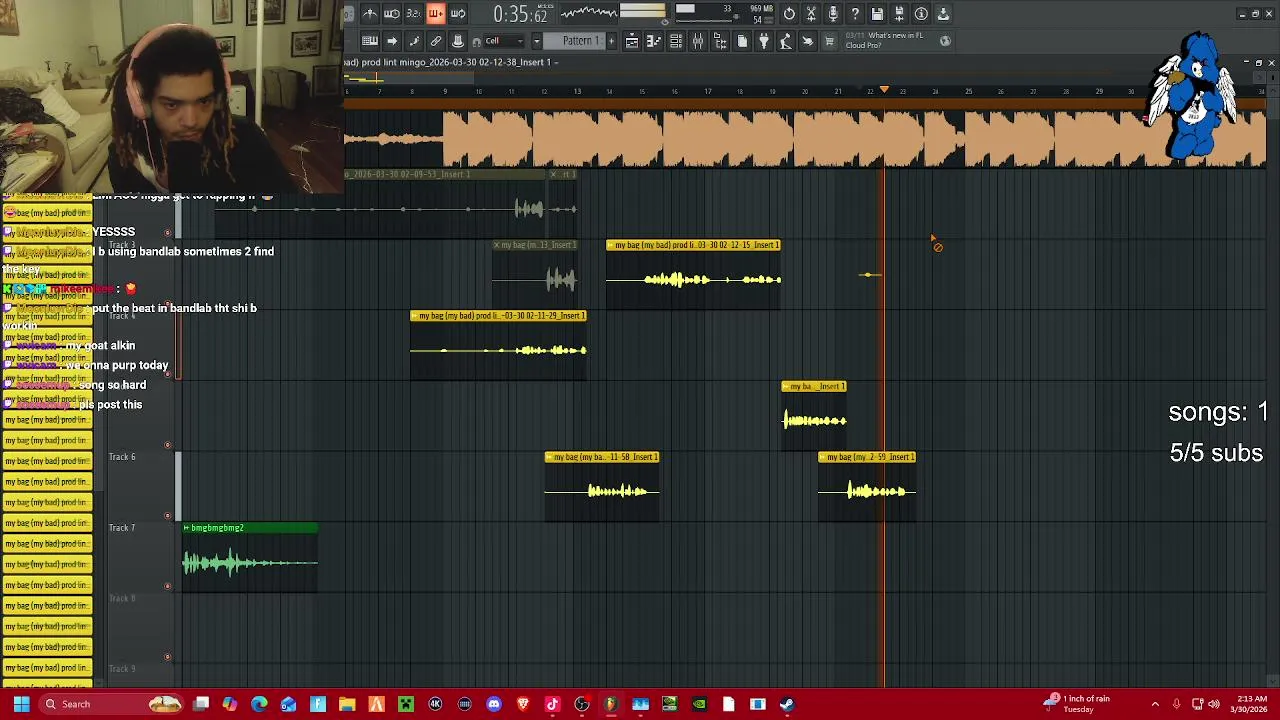Mute Track 7 using its green dot

tap(167, 586)
